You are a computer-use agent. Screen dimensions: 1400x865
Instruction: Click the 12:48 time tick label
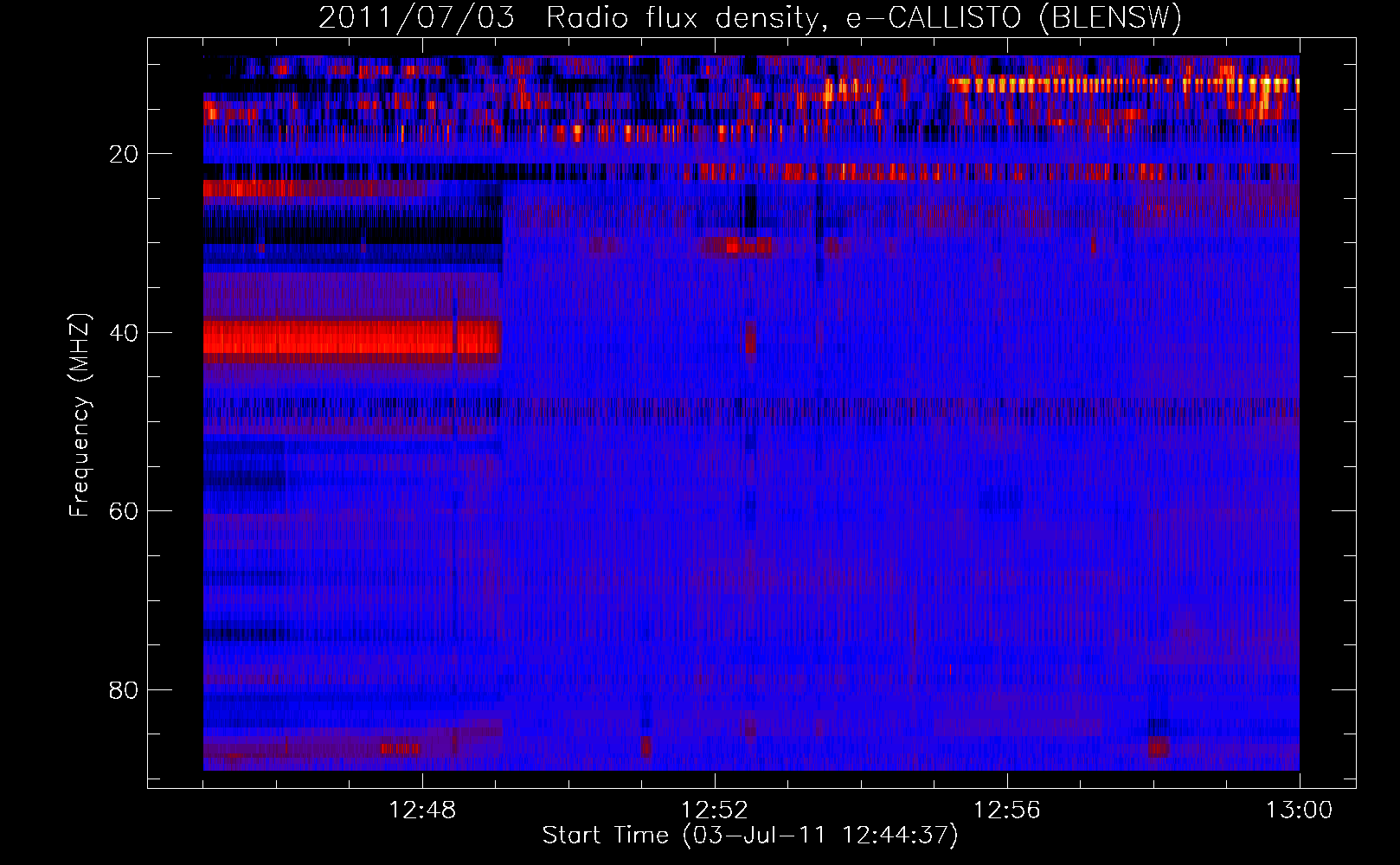tap(422, 811)
